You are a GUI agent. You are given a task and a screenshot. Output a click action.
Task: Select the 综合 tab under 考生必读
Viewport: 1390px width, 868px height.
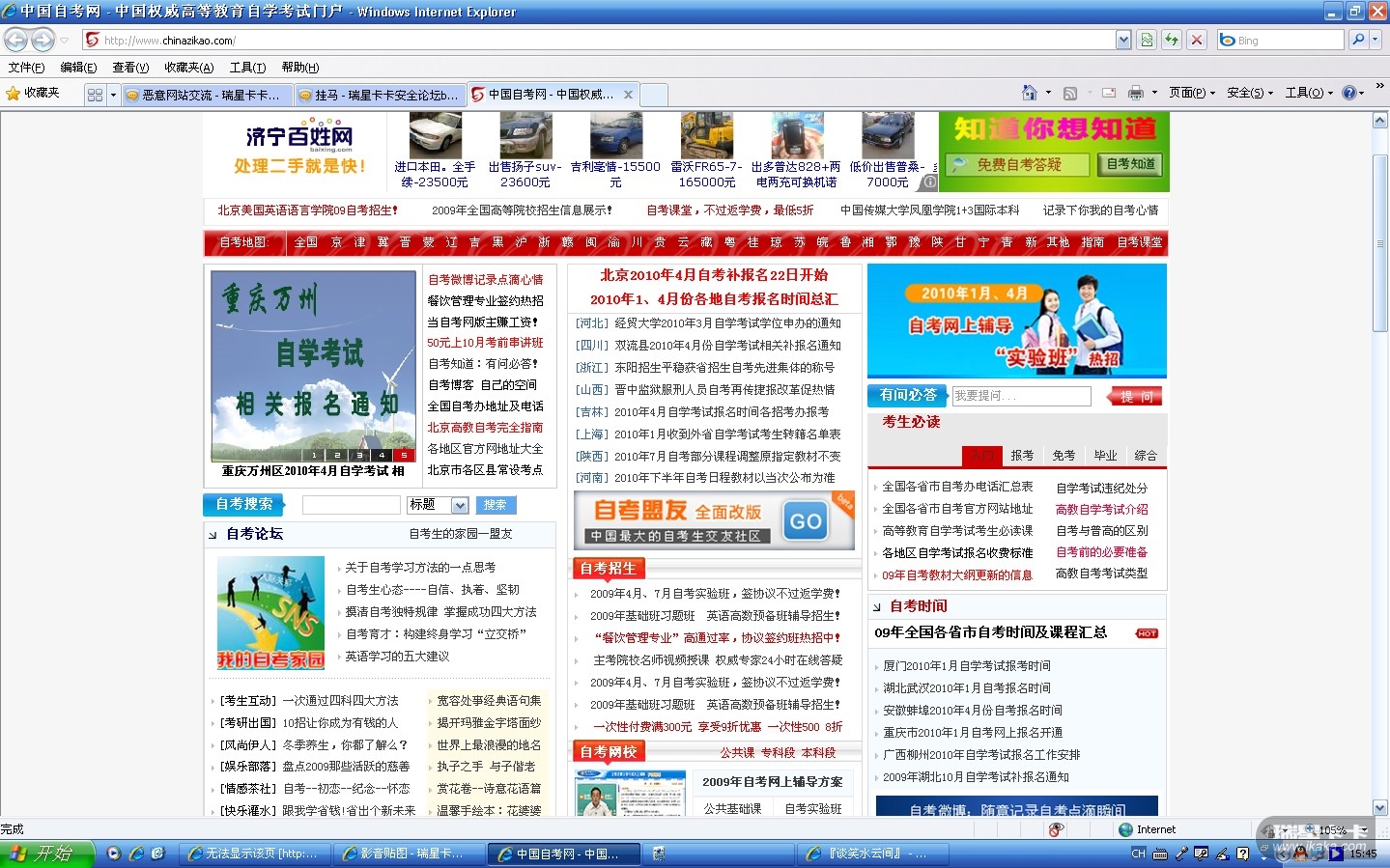click(1146, 456)
